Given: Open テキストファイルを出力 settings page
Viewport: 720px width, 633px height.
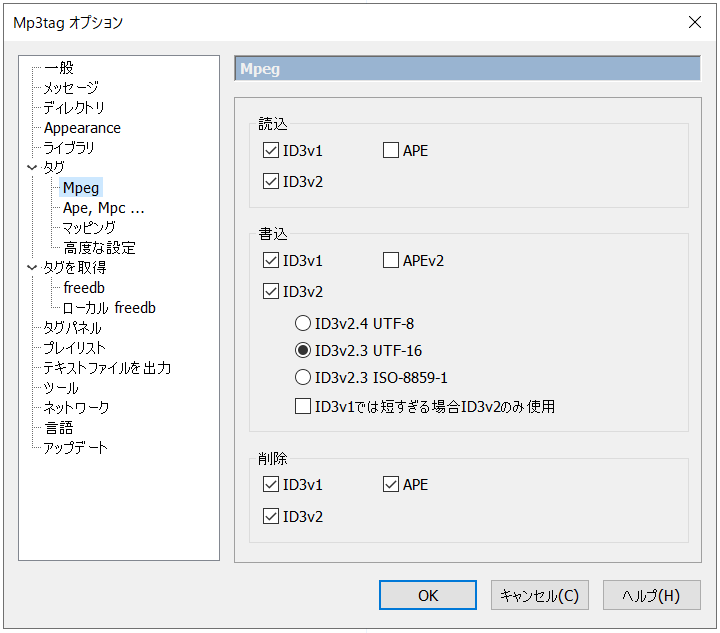Looking at the screenshot, I should point(107,368).
